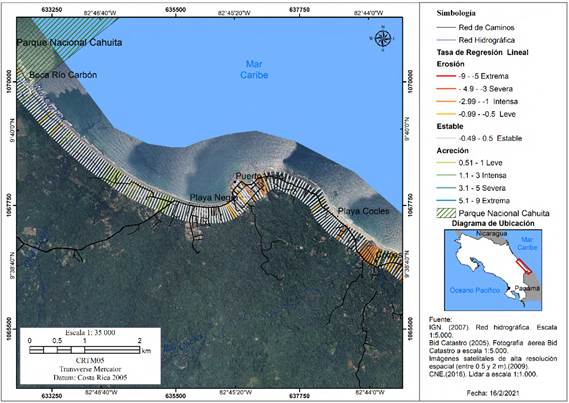The image size is (569, 403).
Task: Click the Playa Cocles label
Action: 363,211
